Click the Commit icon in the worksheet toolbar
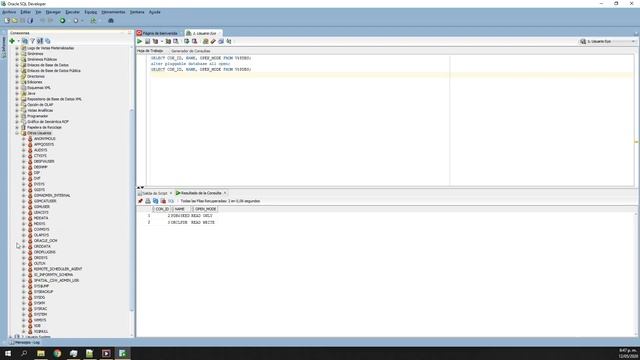 click(x=187, y=41)
